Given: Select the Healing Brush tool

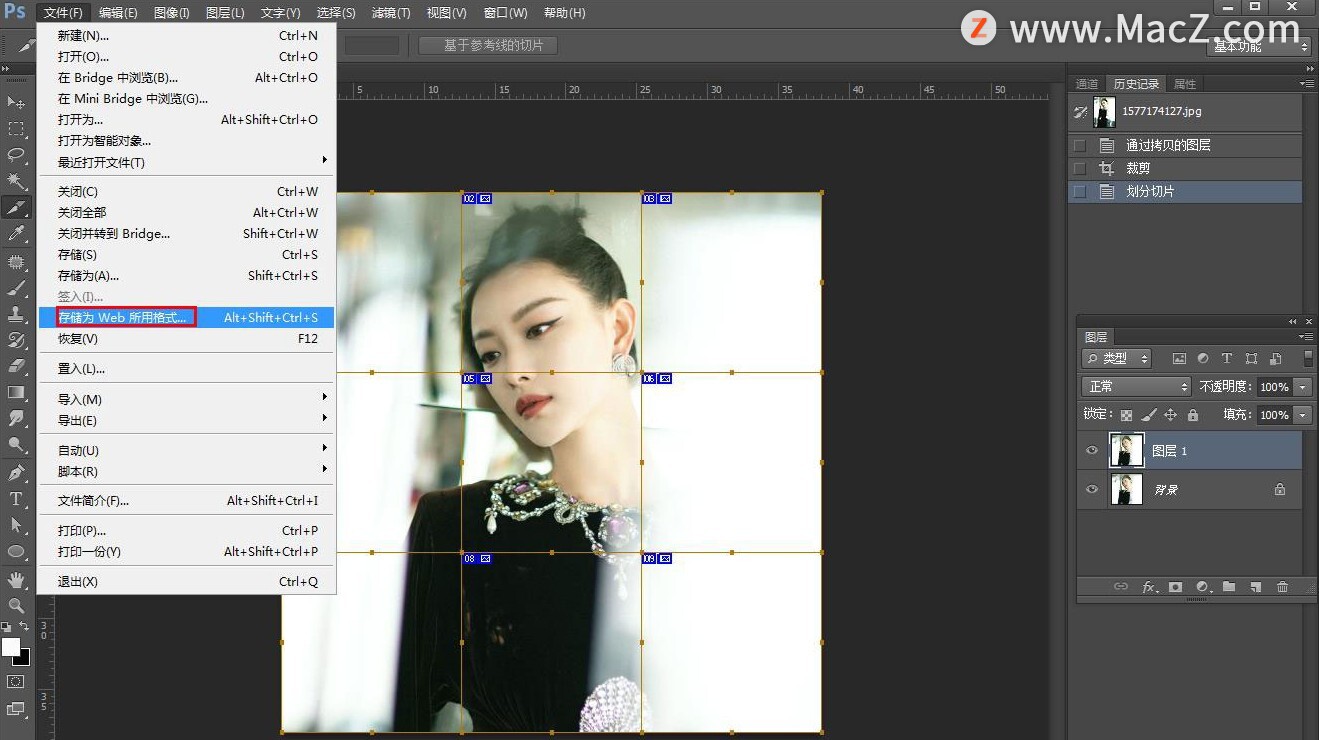Looking at the screenshot, I should 17,262.
